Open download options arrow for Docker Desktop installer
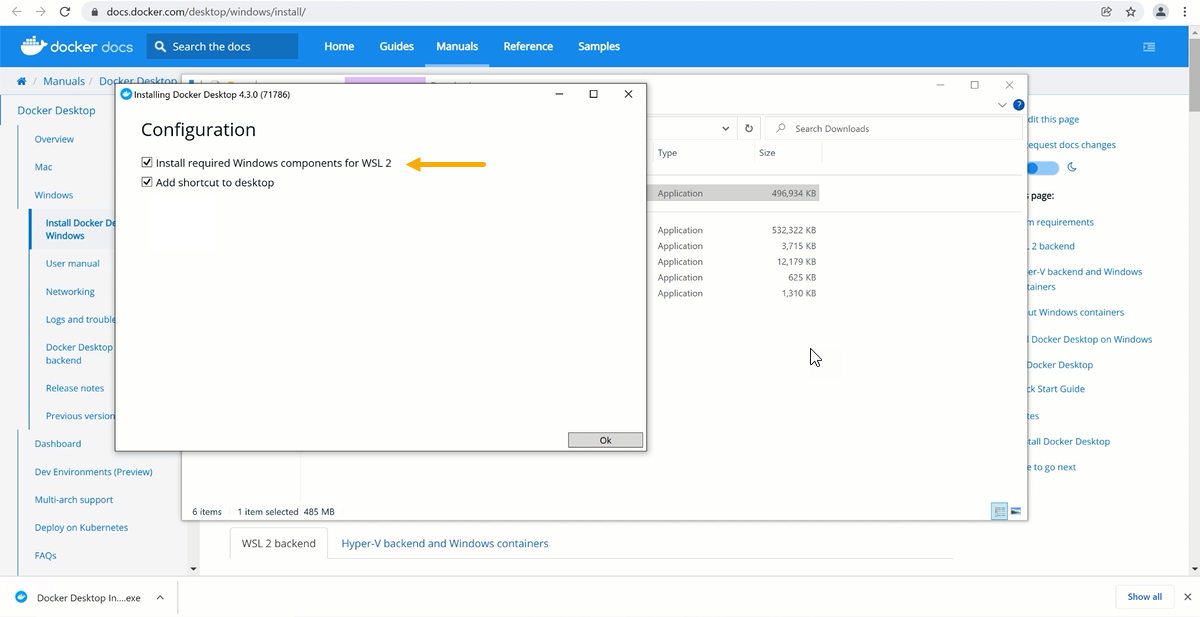The image size is (1200, 617). click(161, 598)
